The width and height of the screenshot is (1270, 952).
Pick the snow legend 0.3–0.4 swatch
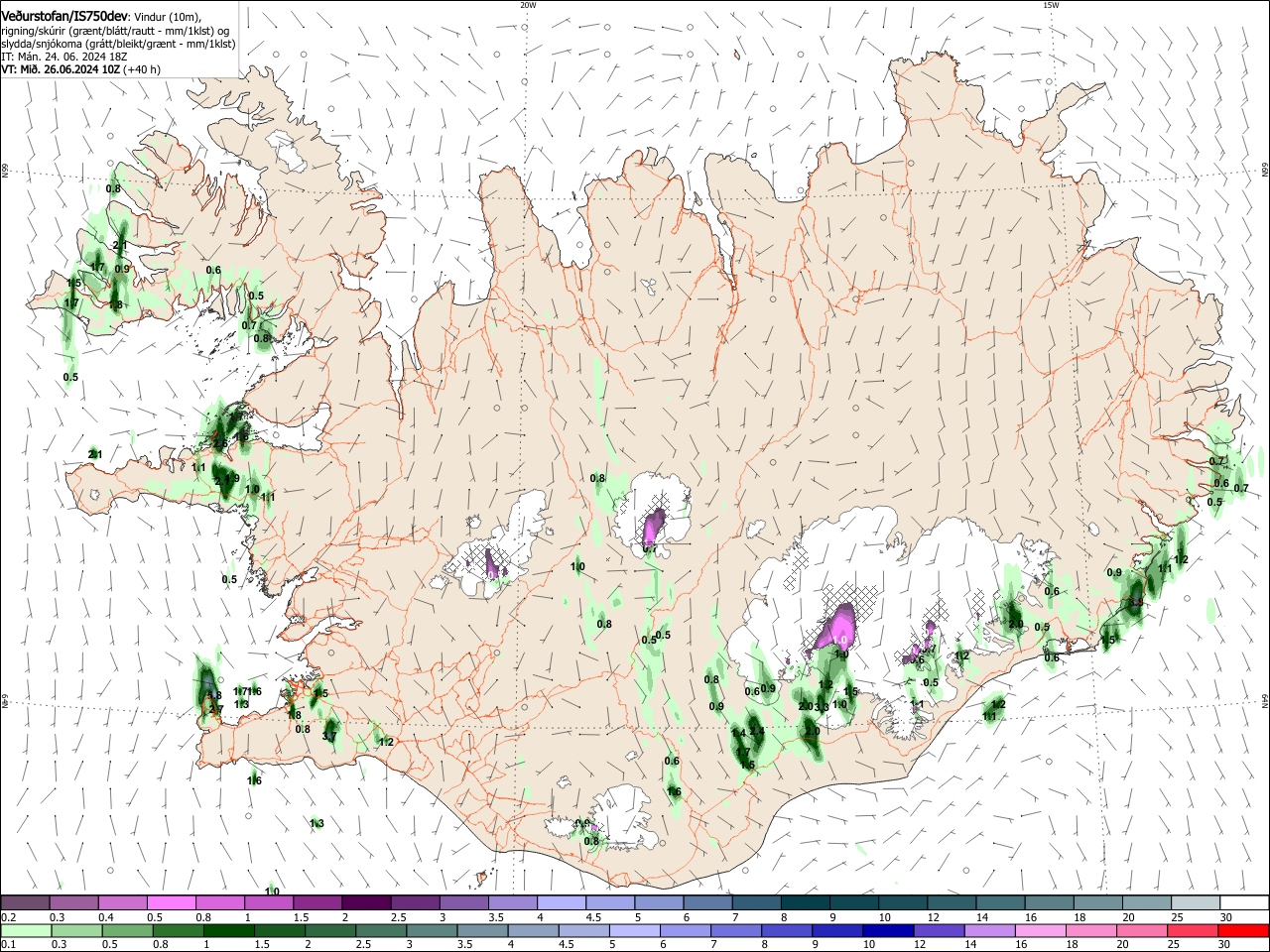pyautogui.click(x=73, y=902)
